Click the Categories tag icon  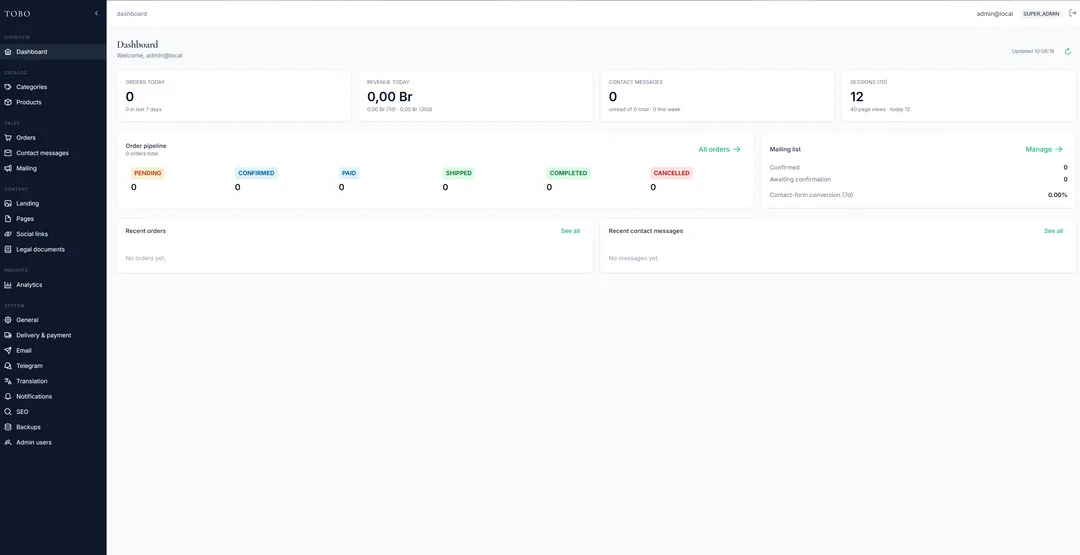pos(8,87)
